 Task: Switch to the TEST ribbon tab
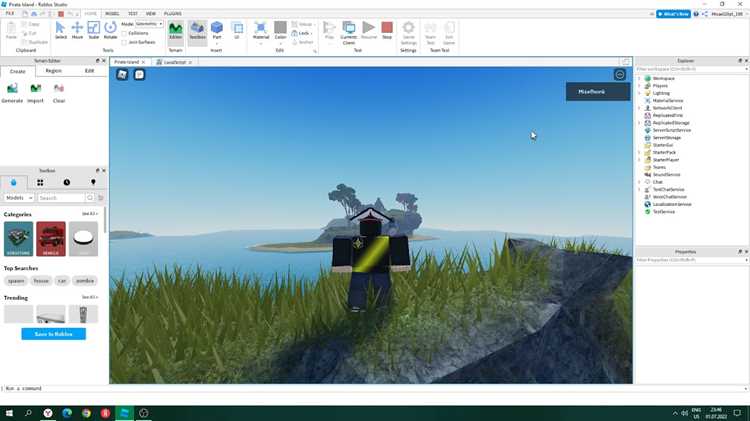(x=133, y=14)
